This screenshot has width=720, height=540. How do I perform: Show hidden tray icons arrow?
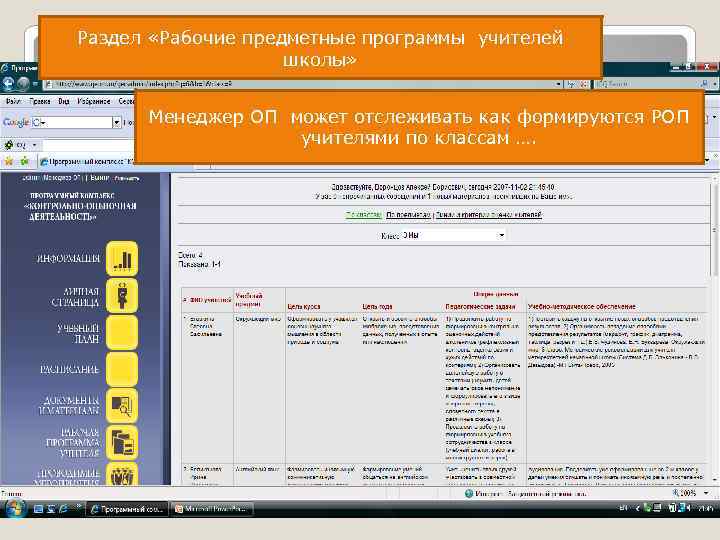click(637, 508)
